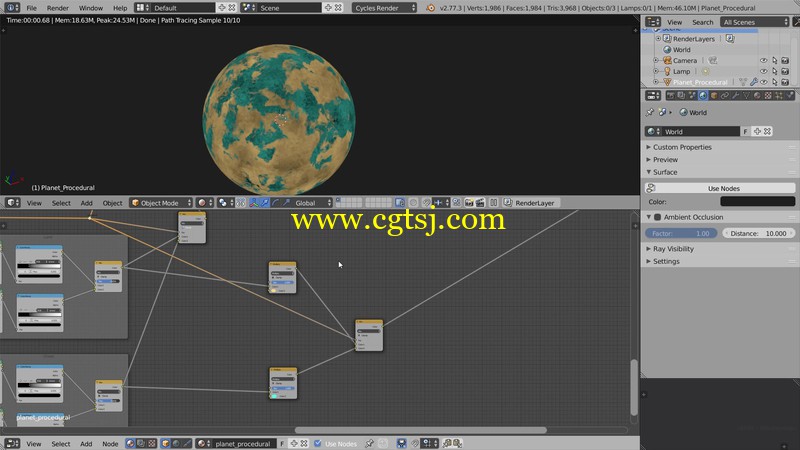Toggle Camera selectability cursor icon
The width and height of the screenshot is (800, 450).
pos(774,60)
